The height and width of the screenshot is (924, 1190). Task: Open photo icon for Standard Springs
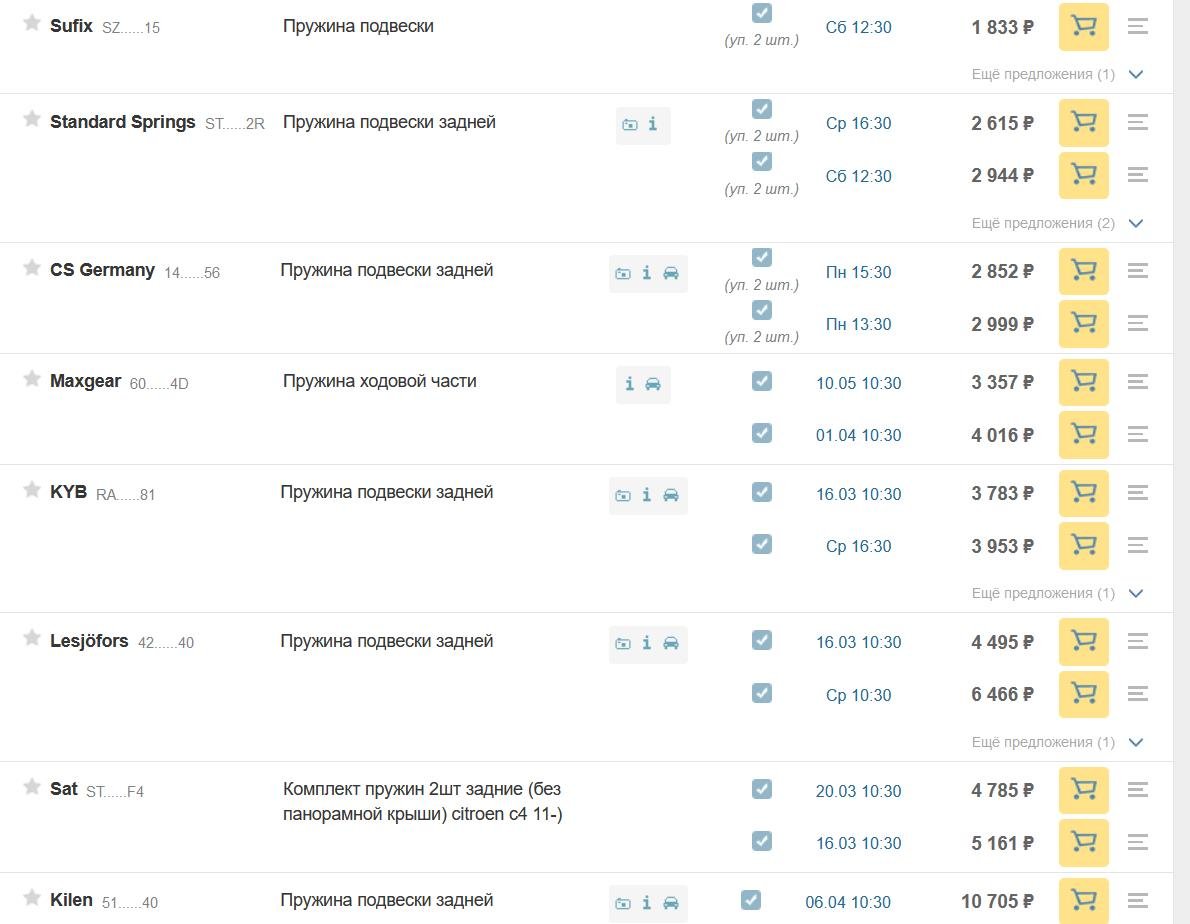[630, 124]
